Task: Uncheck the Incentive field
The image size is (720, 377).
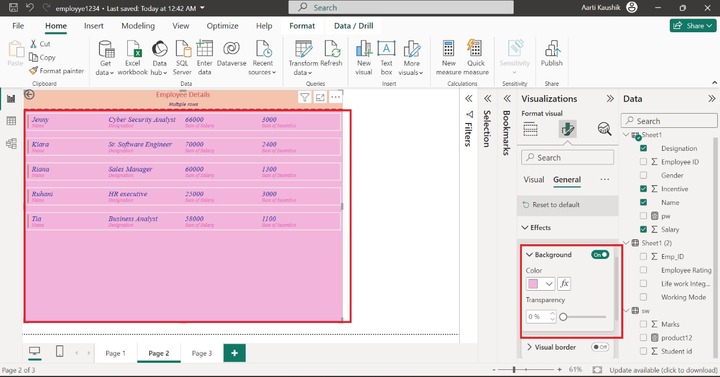Action: click(643, 189)
